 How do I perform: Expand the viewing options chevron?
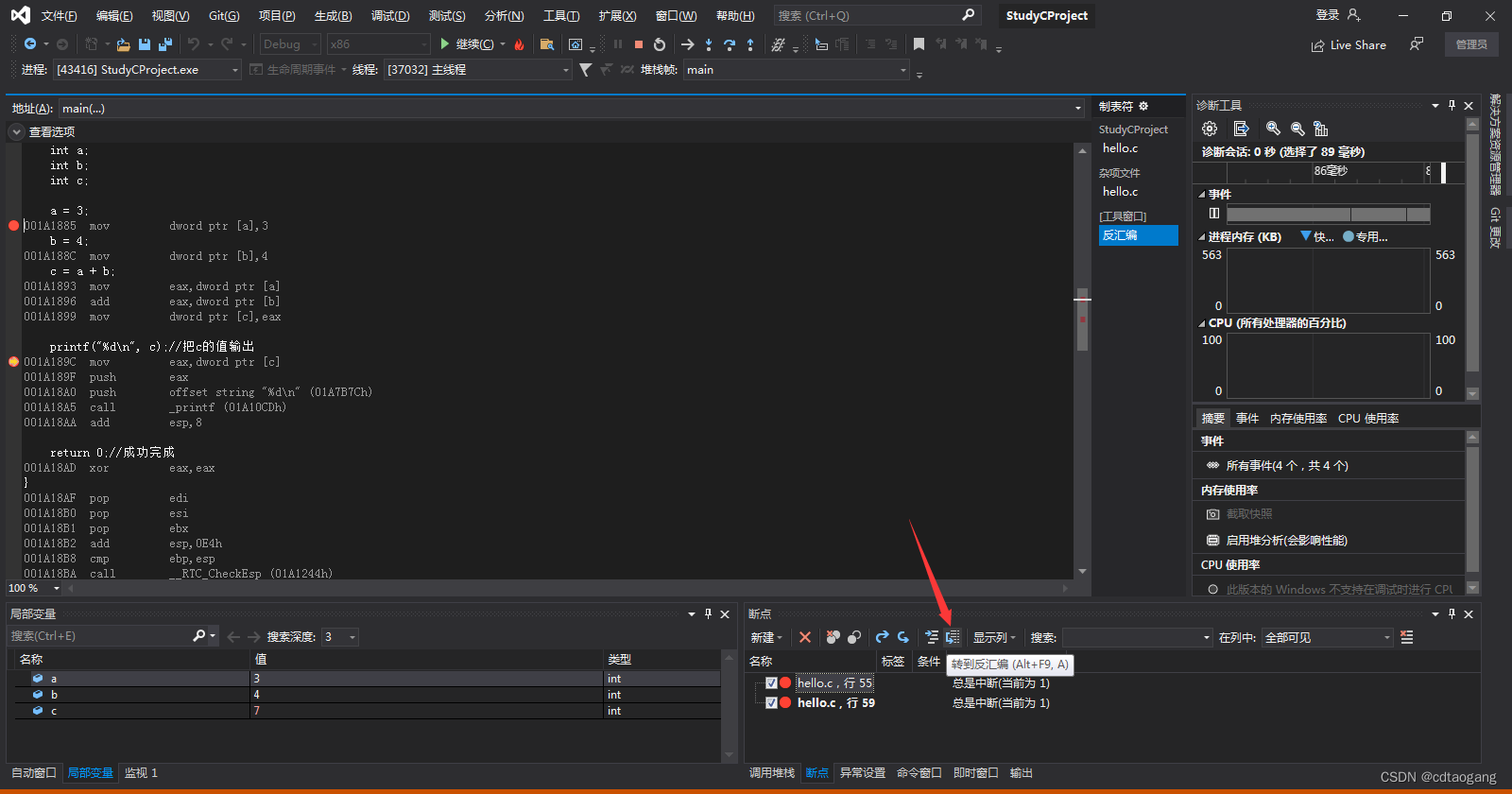16,132
